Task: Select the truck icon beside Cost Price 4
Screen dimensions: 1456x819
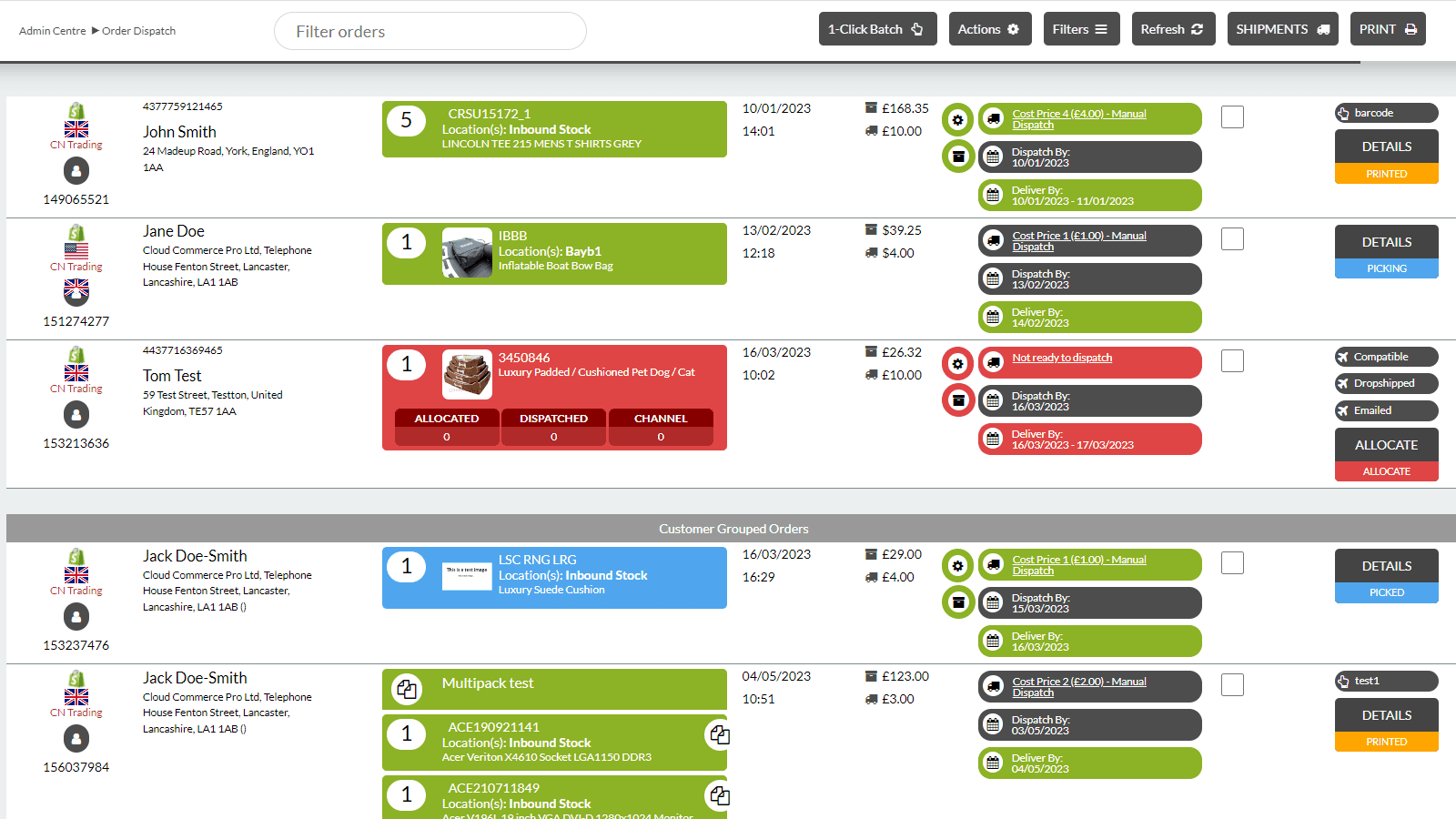Action: [991, 118]
